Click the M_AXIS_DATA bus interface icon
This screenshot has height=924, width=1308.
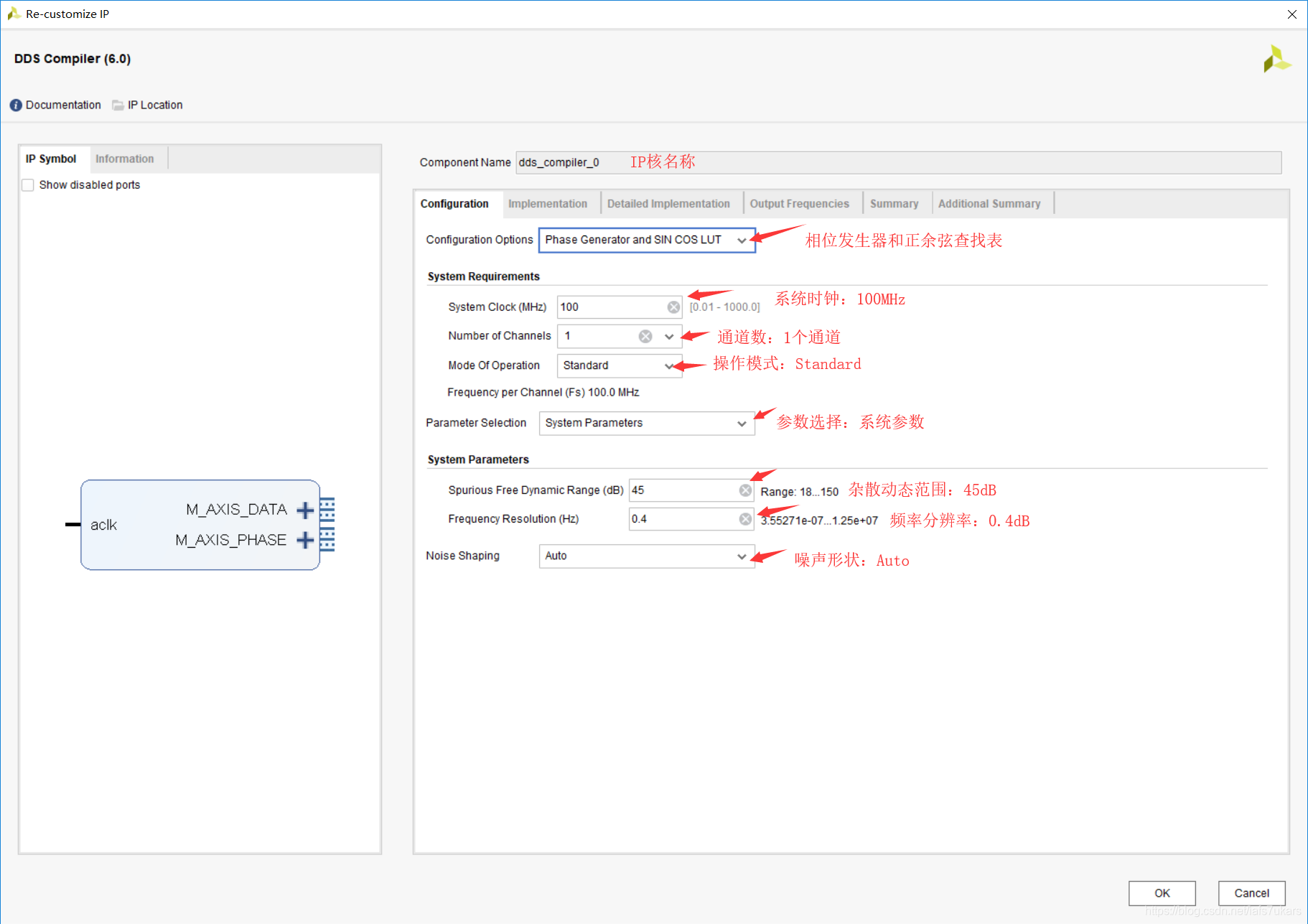327,510
